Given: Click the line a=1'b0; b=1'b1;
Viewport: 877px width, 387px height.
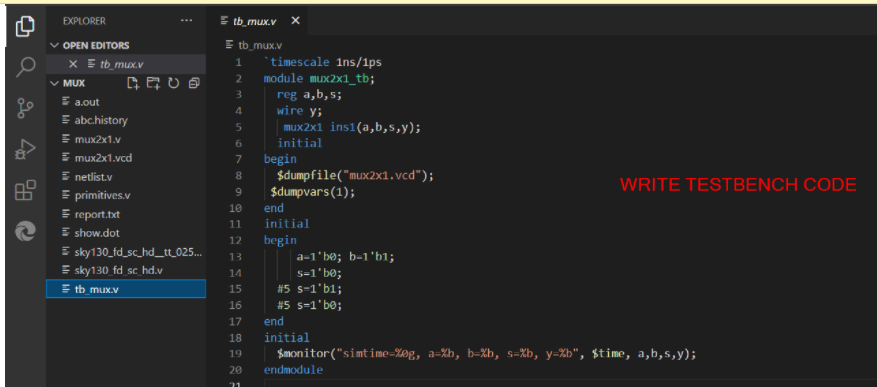Looking at the screenshot, I should [x=346, y=257].
